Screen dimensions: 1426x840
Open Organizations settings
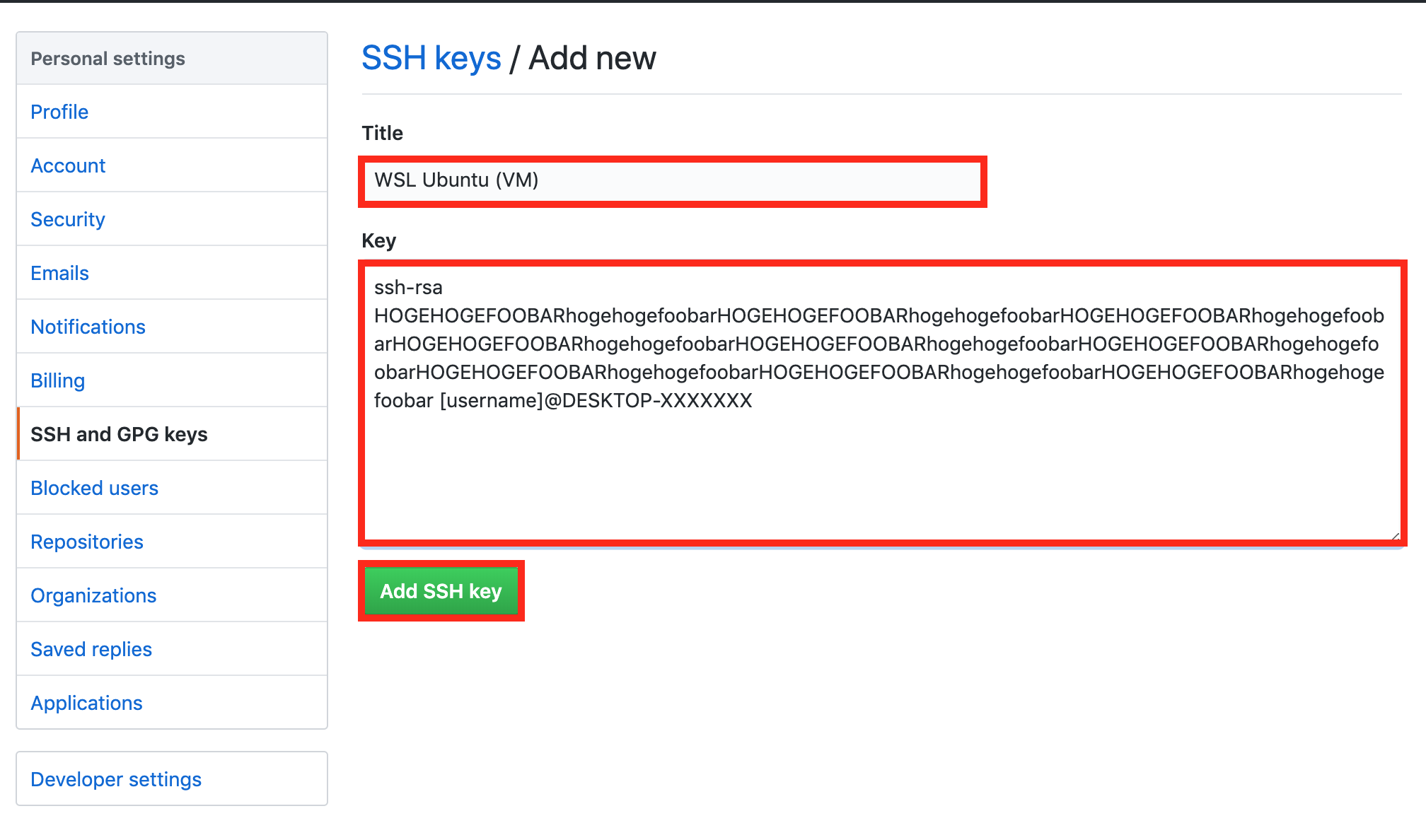click(93, 595)
